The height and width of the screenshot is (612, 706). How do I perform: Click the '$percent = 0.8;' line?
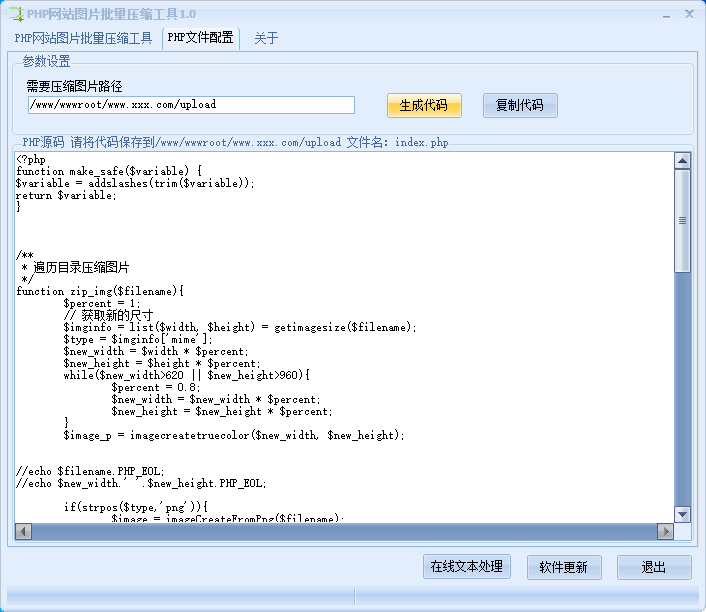click(156, 387)
